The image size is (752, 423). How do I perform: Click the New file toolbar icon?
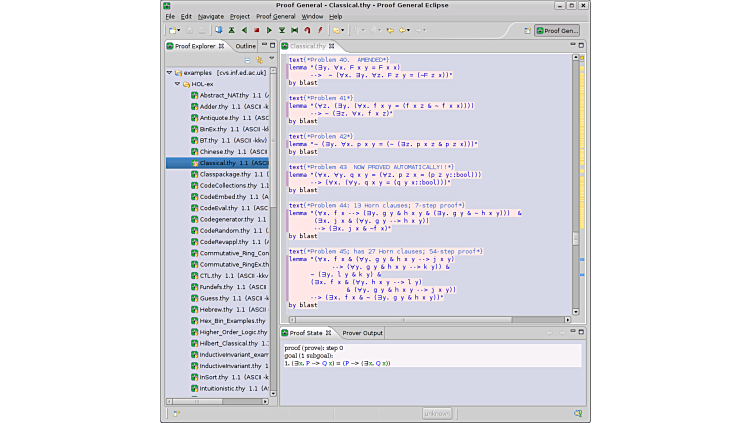point(171,30)
